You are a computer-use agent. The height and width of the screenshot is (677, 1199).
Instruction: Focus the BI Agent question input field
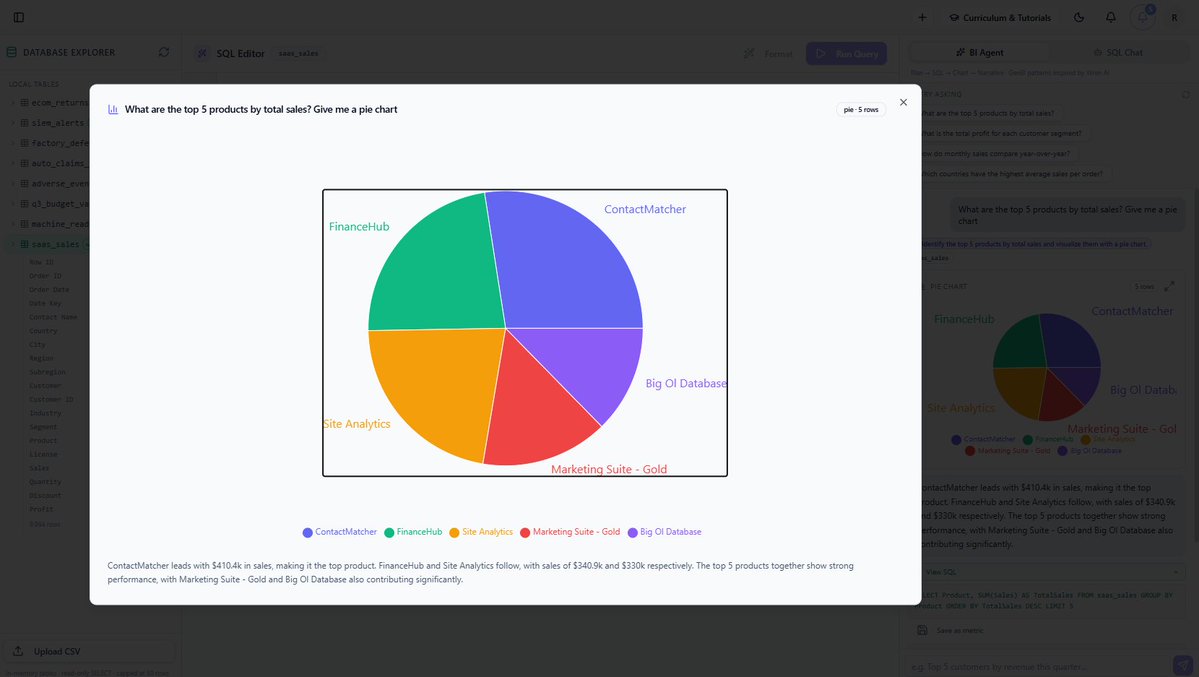pyautogui.click(x=1038, y=666)
